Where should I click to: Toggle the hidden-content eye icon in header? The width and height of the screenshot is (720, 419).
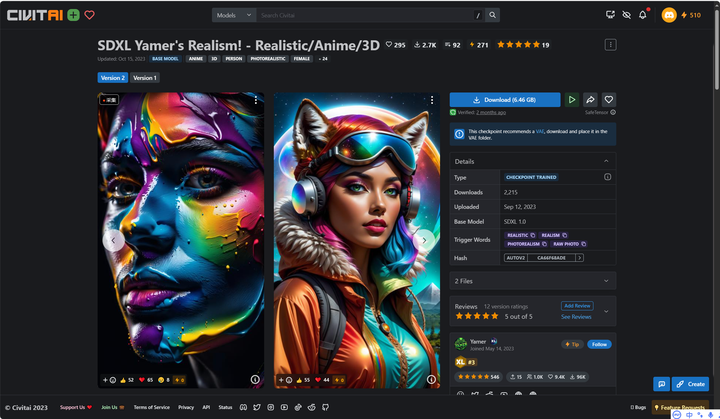[626, 15]
